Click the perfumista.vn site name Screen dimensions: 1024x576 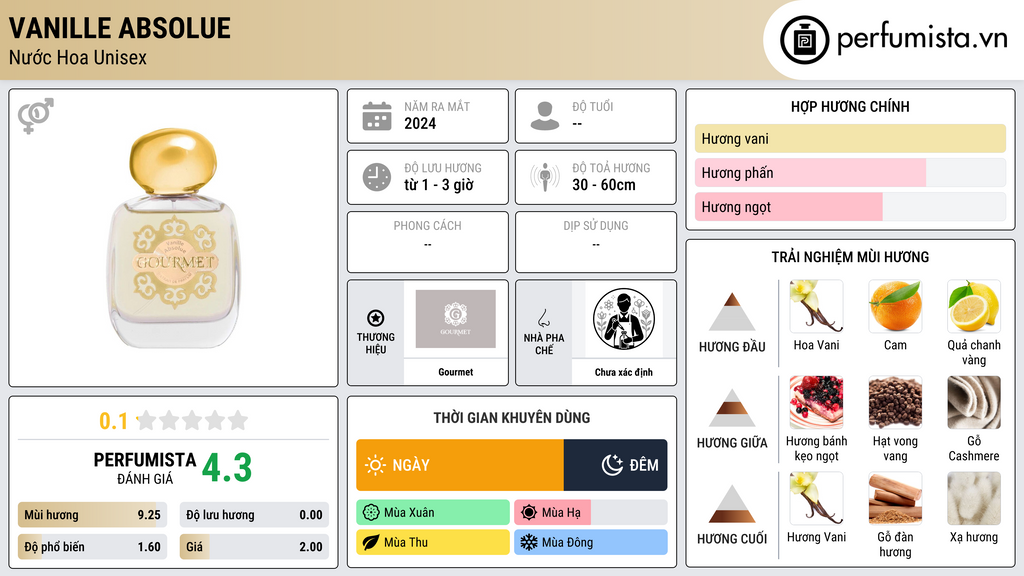point(922,39)
